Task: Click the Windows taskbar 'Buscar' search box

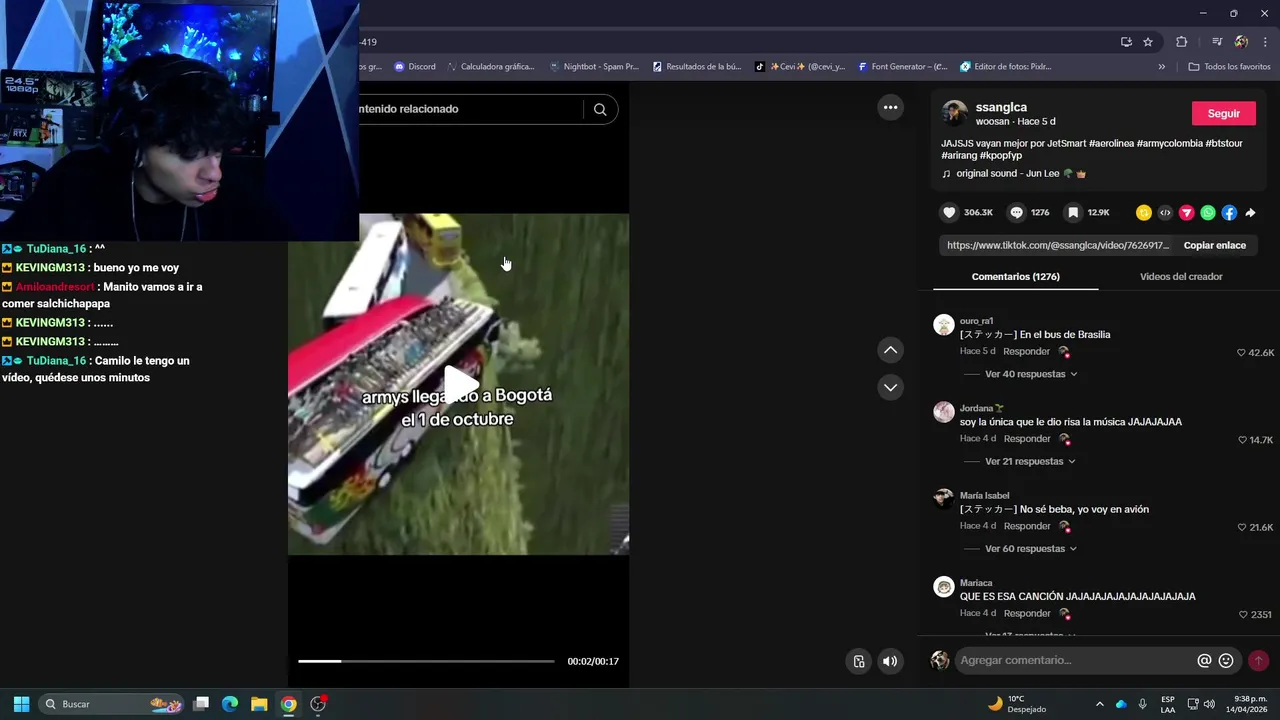Action: (111, 704)
